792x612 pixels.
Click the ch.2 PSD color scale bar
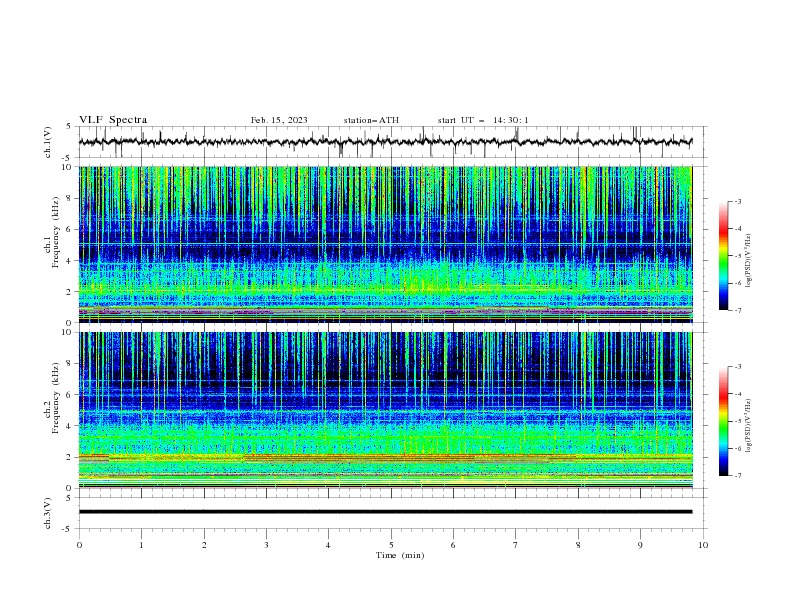(x=723, y=421)
